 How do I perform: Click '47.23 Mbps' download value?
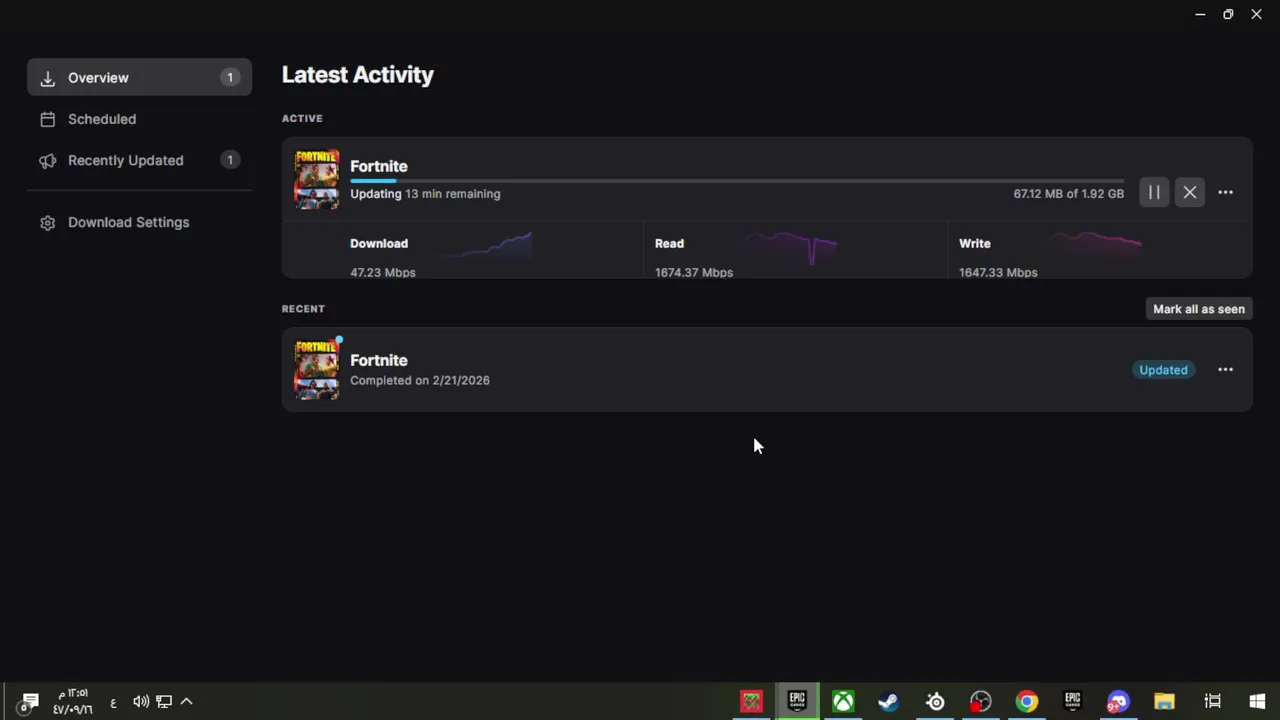383,272
